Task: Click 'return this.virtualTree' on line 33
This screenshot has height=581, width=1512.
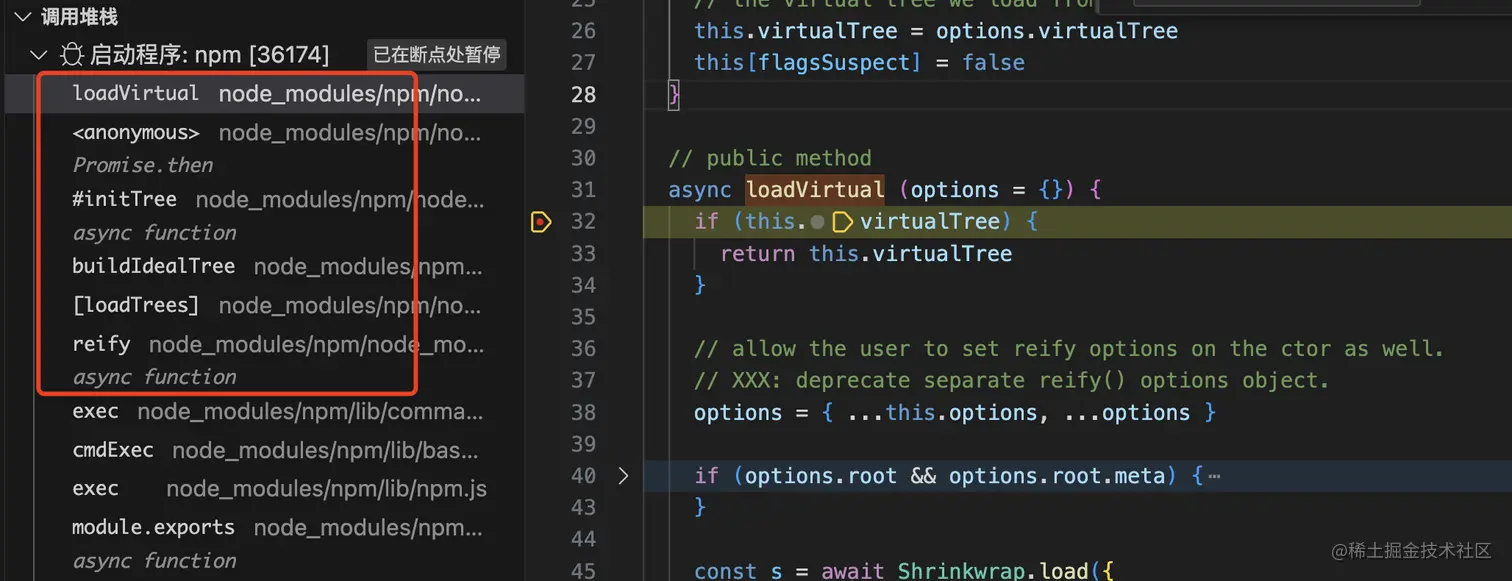Action: click(866, 254)
